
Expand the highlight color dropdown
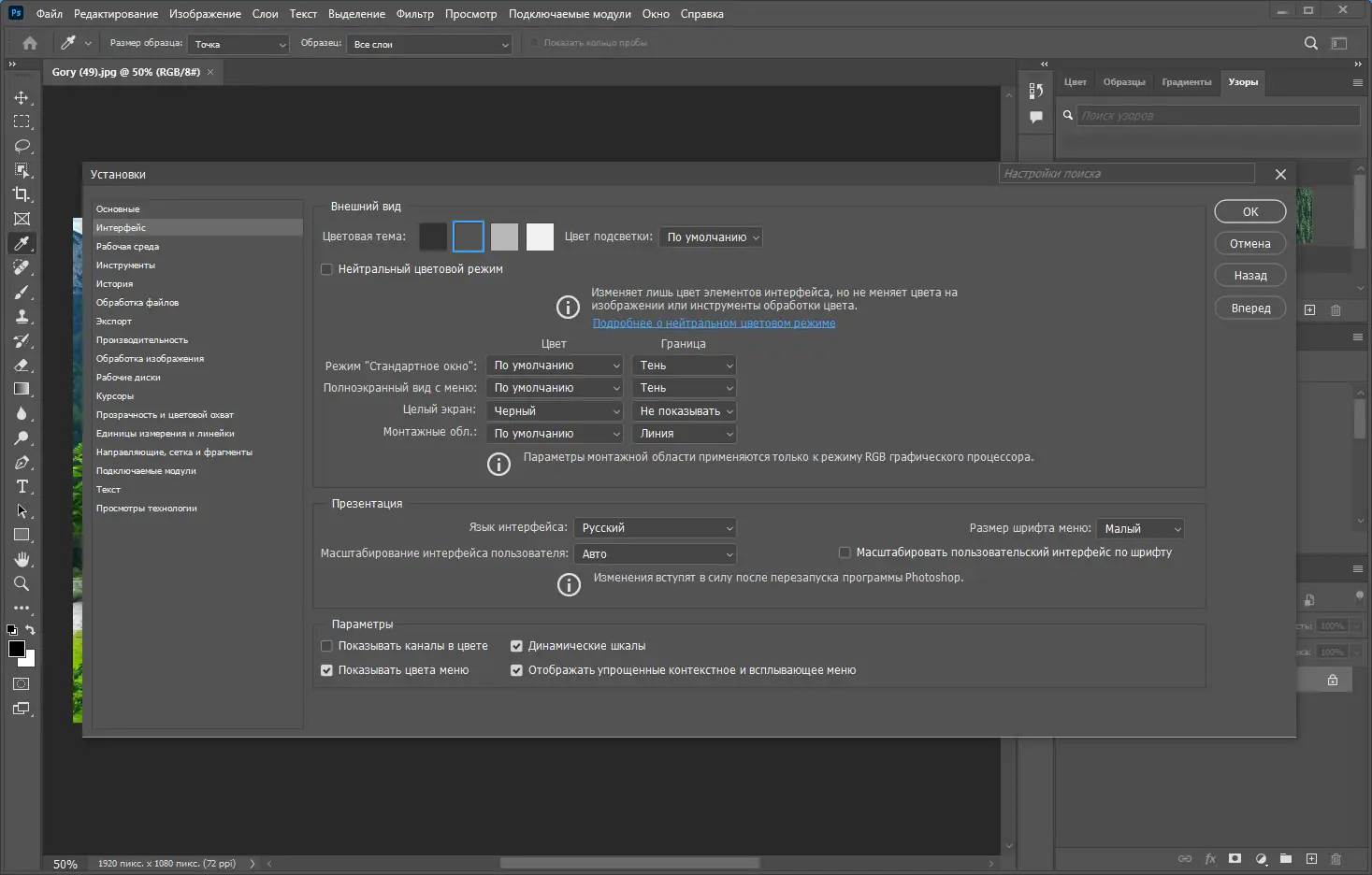click(x=711, y=237)
